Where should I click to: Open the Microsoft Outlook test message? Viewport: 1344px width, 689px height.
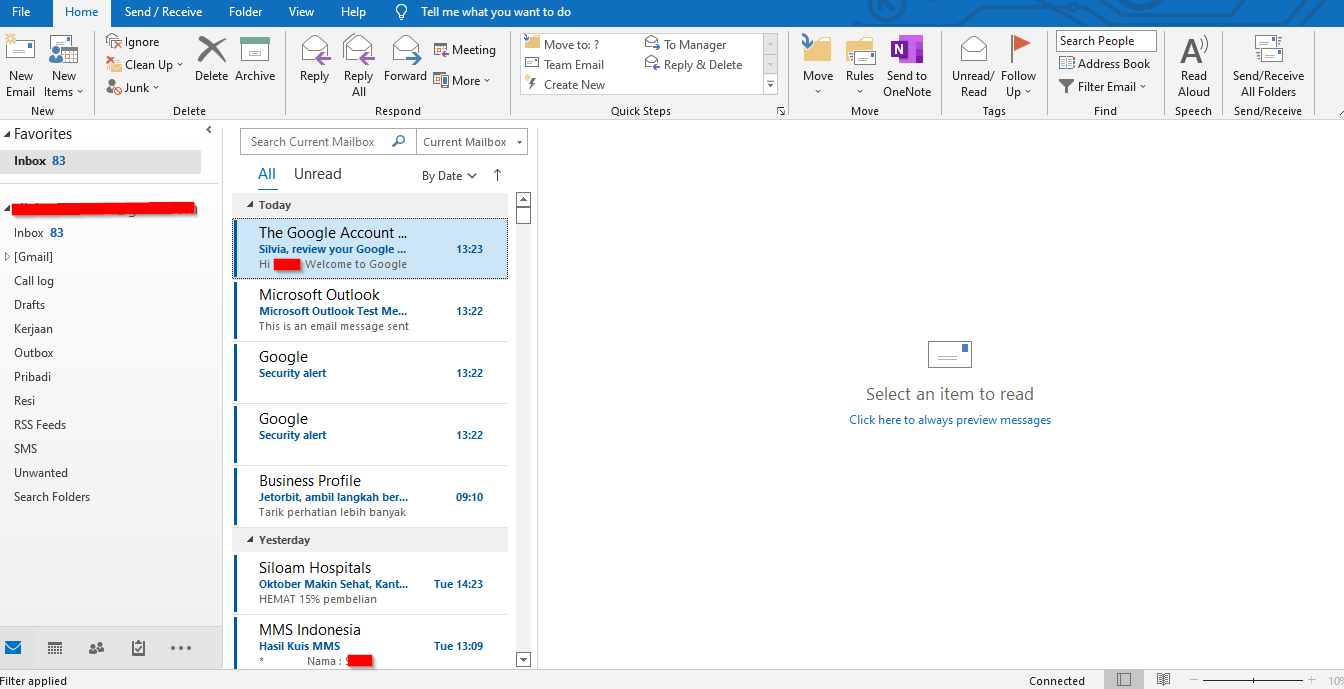click(370, 311)
